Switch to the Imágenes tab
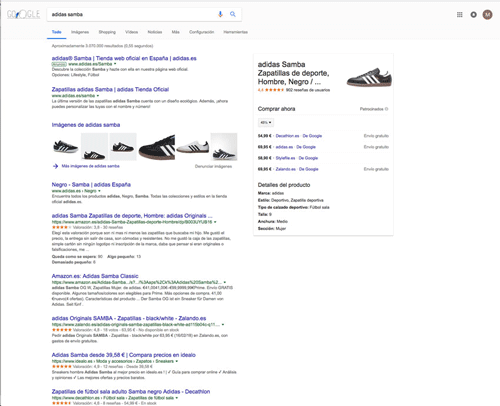The width and height of the screenshot is (500, 406). coord(80,32)
